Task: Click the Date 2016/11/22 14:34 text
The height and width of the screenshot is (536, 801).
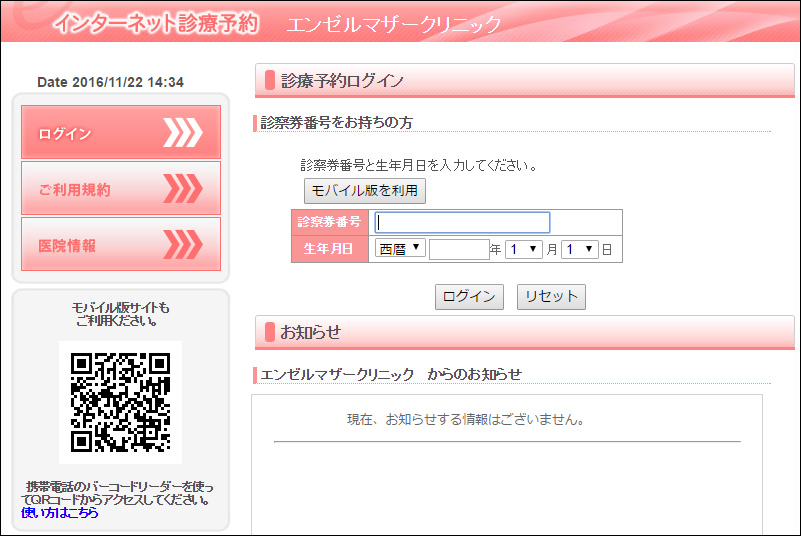Action: click(110, 82)
